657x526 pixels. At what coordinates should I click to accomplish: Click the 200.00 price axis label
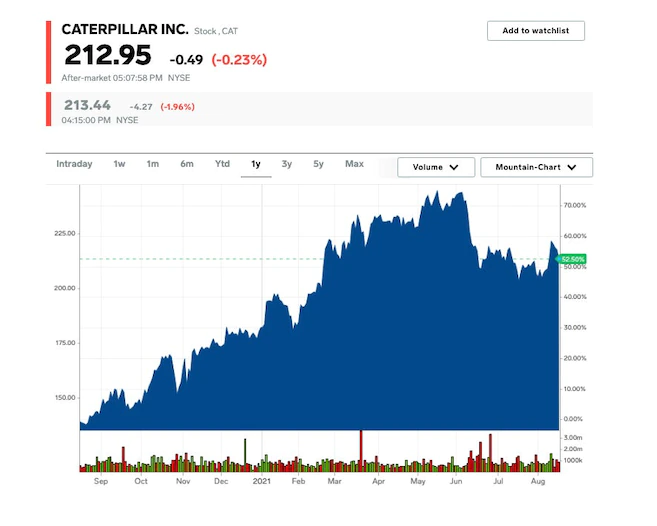coord(65,288)
